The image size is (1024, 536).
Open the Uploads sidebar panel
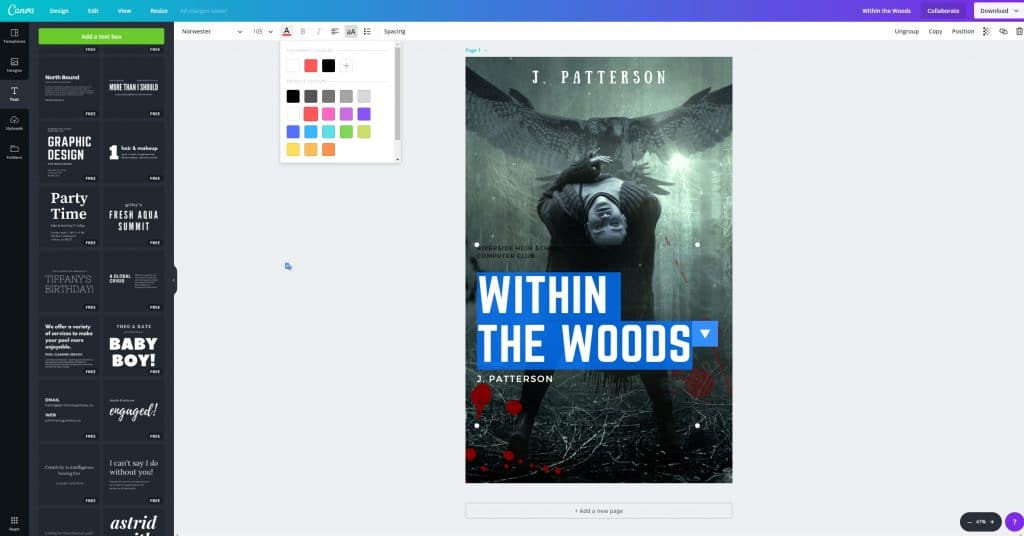(x=14, y=123)
